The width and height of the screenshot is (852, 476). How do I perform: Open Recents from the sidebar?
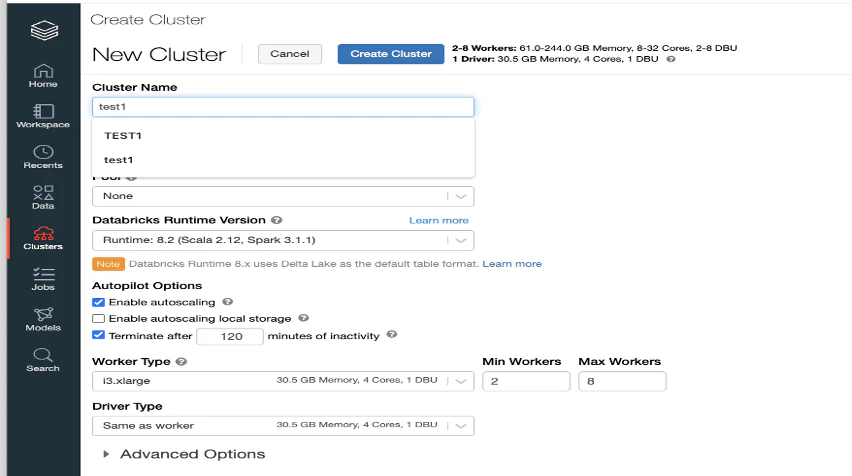[x=43, y=157]
